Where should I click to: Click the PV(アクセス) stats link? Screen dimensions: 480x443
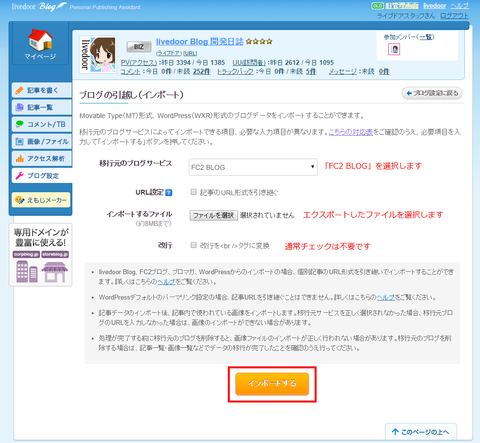coord(139,63)
